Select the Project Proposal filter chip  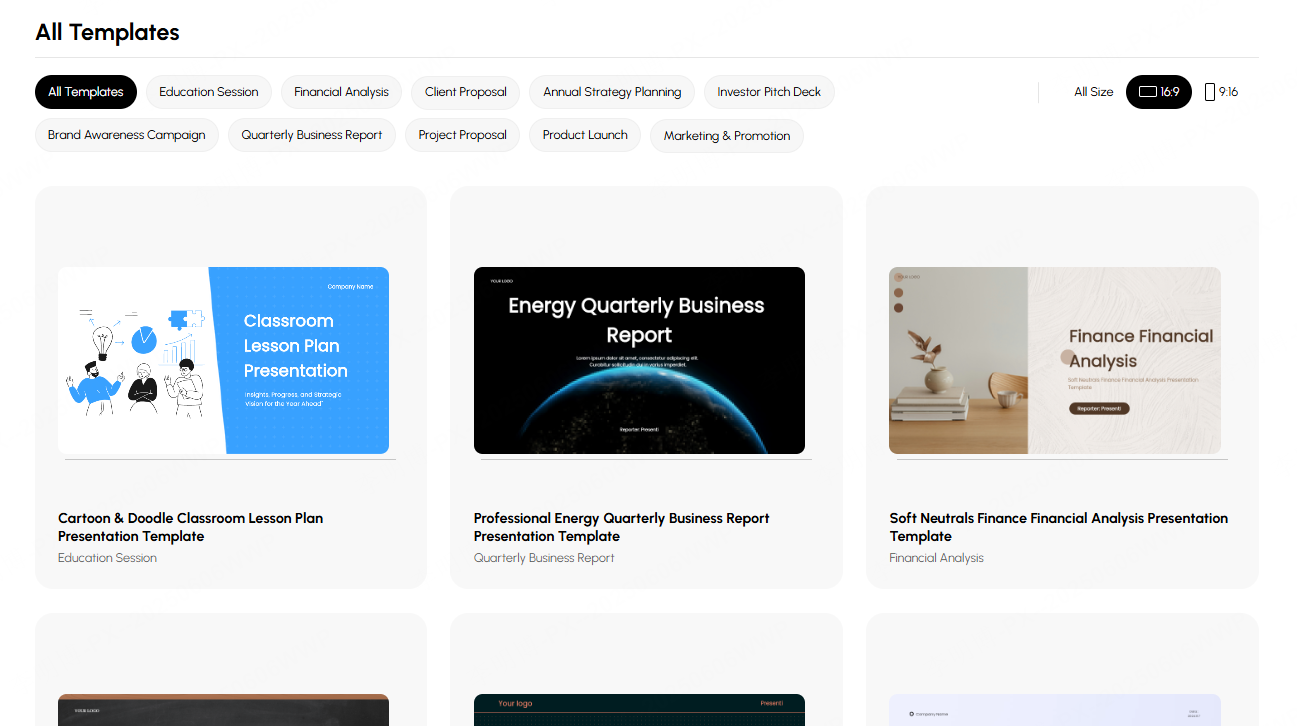click(462, 134)
